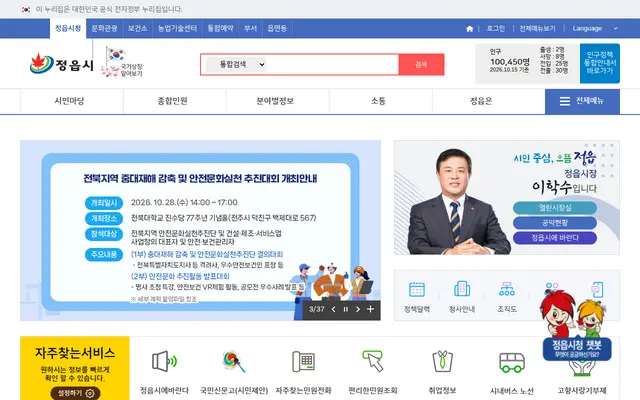
Task: Click the mayor 이학수 portrait image
Action: click(459, 202)
